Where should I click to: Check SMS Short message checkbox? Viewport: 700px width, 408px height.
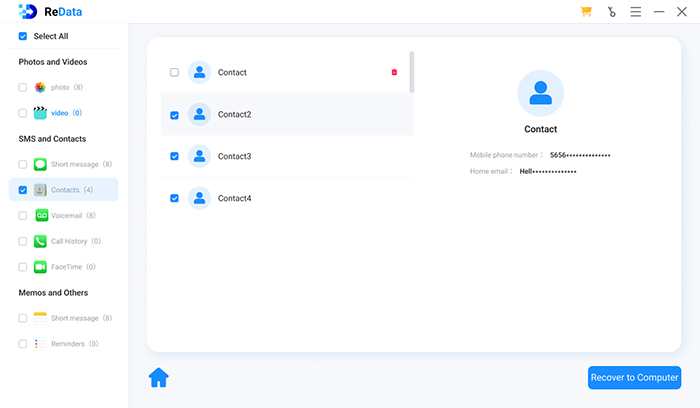coord(23,164)
